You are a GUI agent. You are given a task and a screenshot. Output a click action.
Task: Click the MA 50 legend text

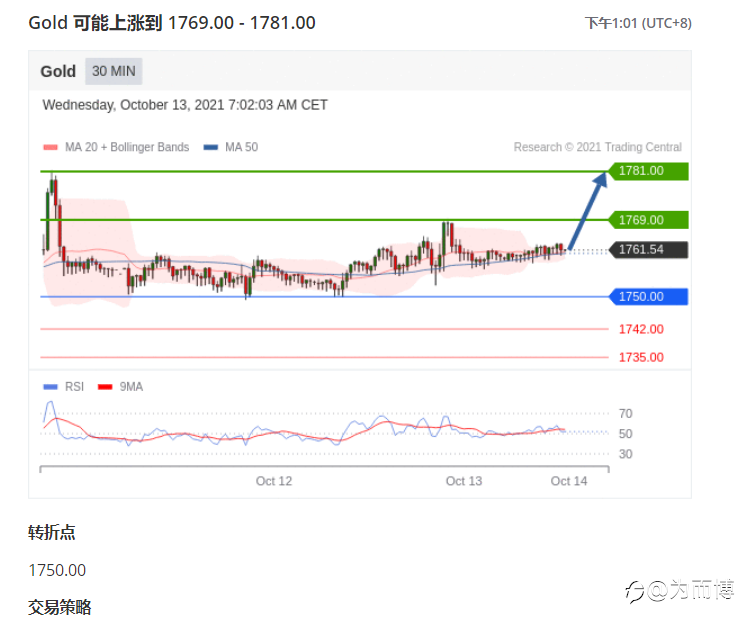tap(242, 147)
